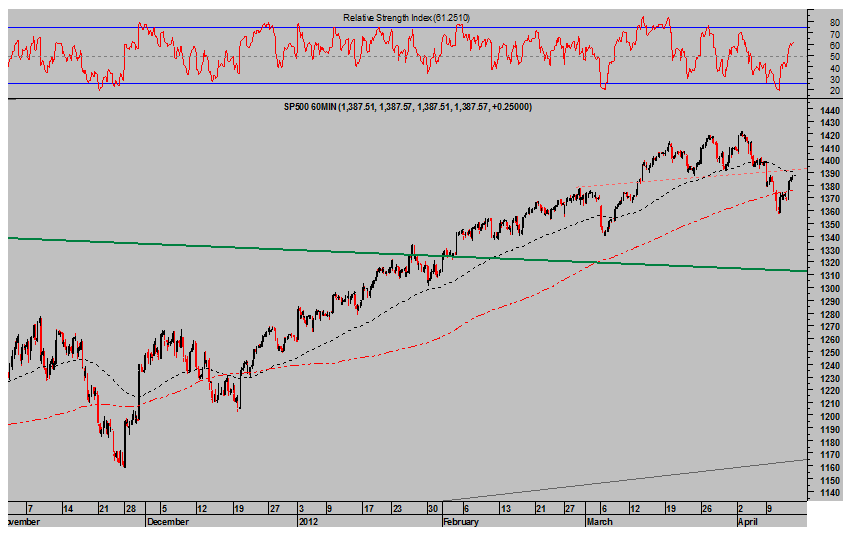Click the upper blue RSI overbought line
Image resolution: width=852 pixels, height=533 pixels.
coord(408,28)
